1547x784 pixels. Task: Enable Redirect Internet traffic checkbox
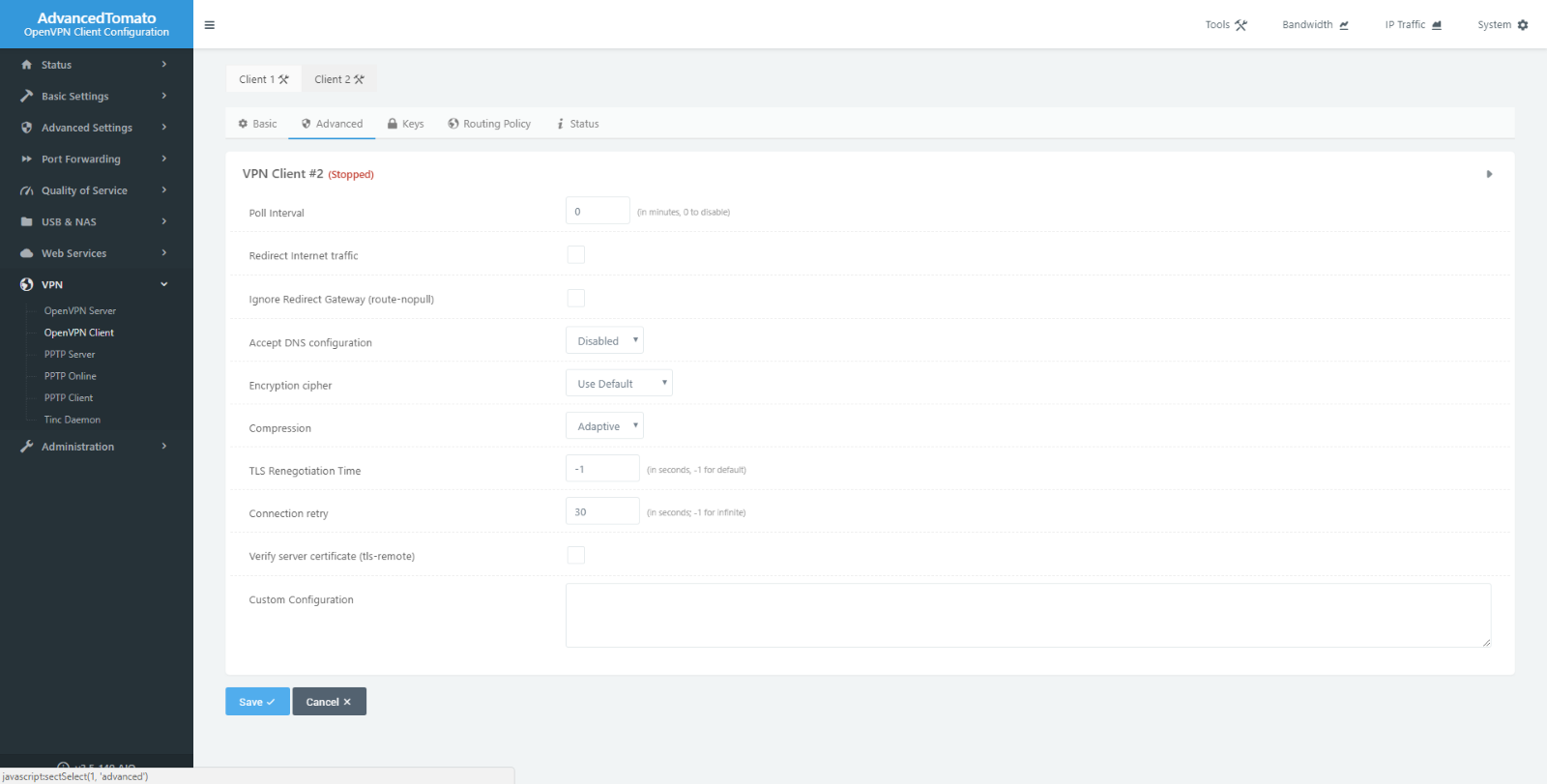pos(576,254)
